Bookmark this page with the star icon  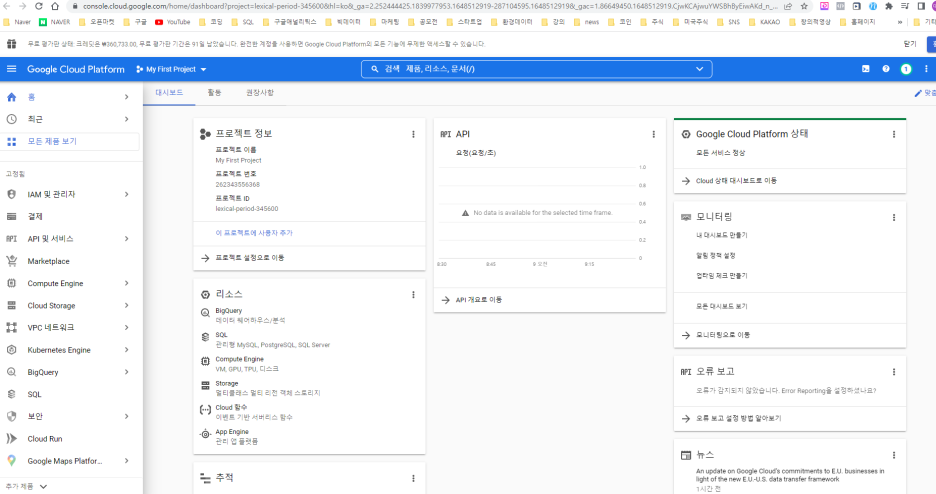tap(804, 6)
